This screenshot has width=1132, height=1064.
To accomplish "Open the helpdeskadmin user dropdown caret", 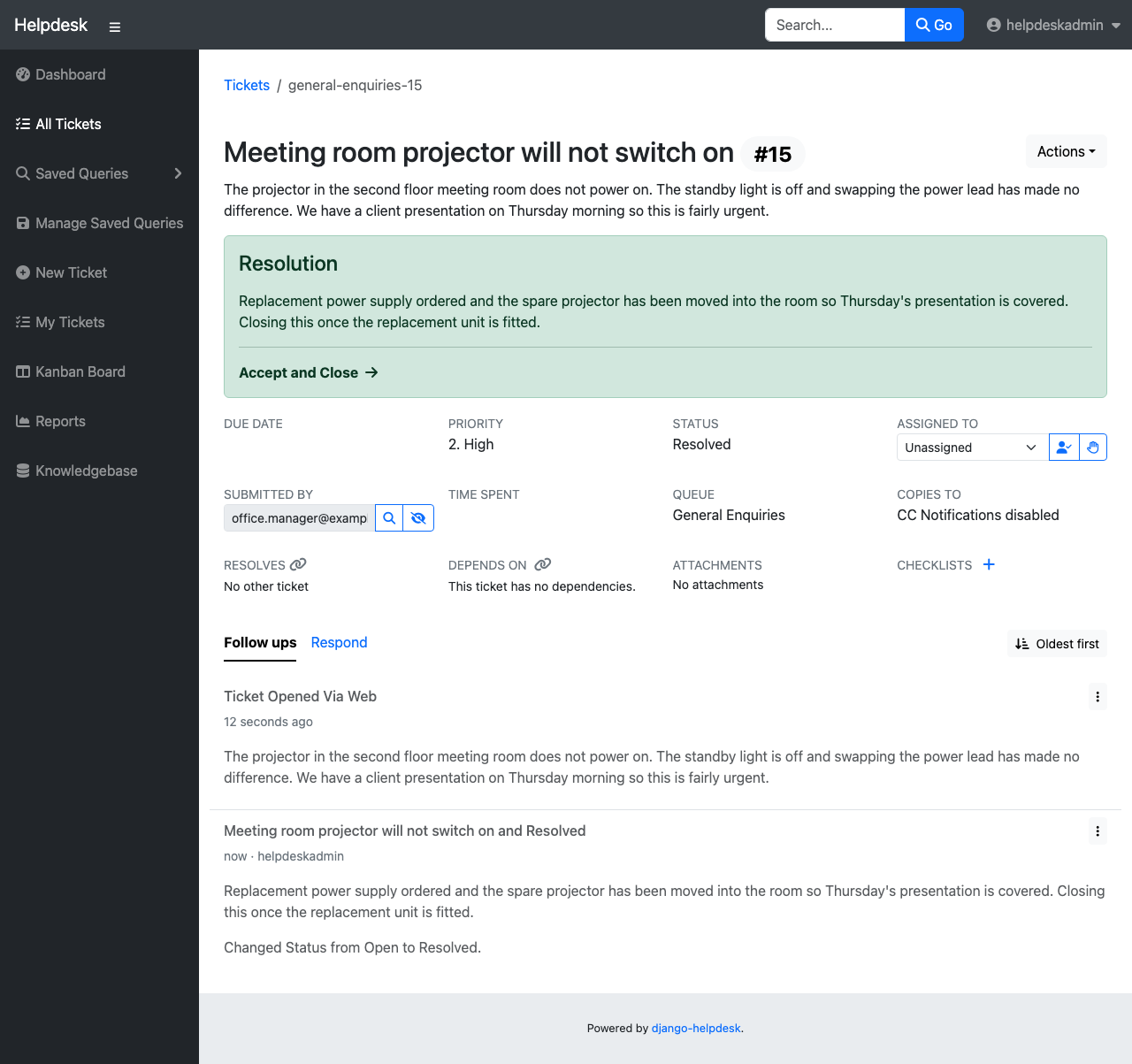I will tap(1116, 26).
